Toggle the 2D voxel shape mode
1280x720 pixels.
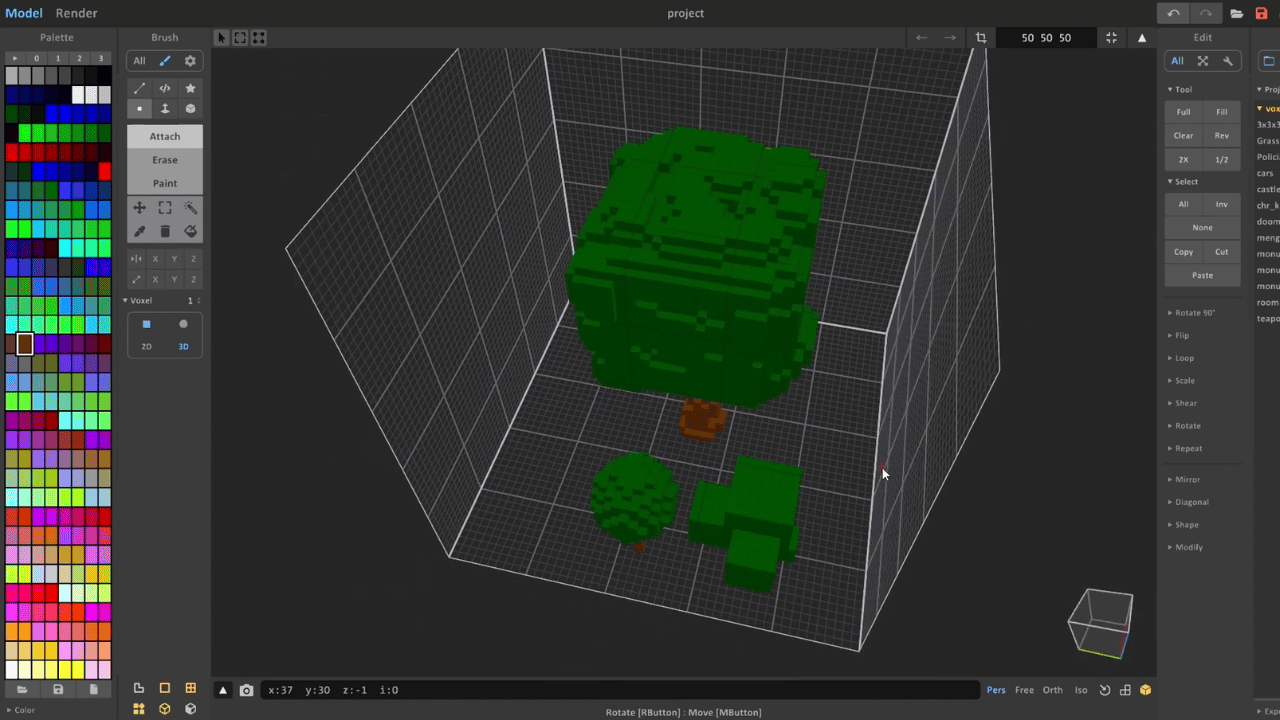click(x=146, y=346)
